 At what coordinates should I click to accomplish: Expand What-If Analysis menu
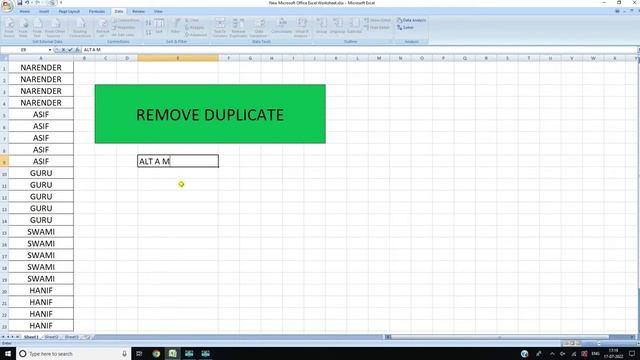point(302,28)
